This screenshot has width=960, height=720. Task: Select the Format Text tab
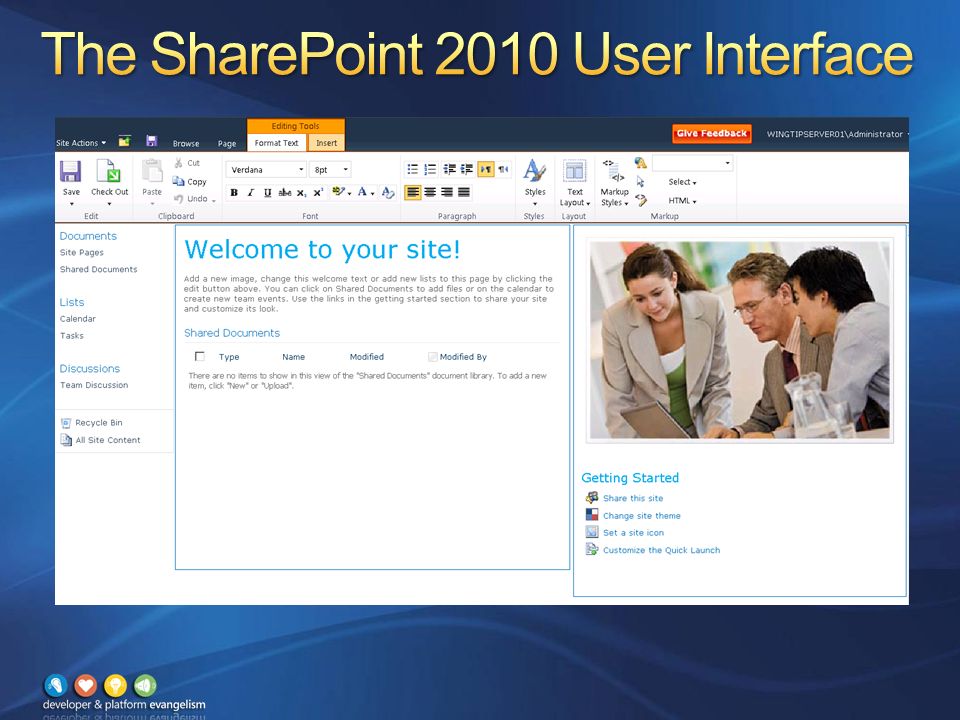click(276, 143)
